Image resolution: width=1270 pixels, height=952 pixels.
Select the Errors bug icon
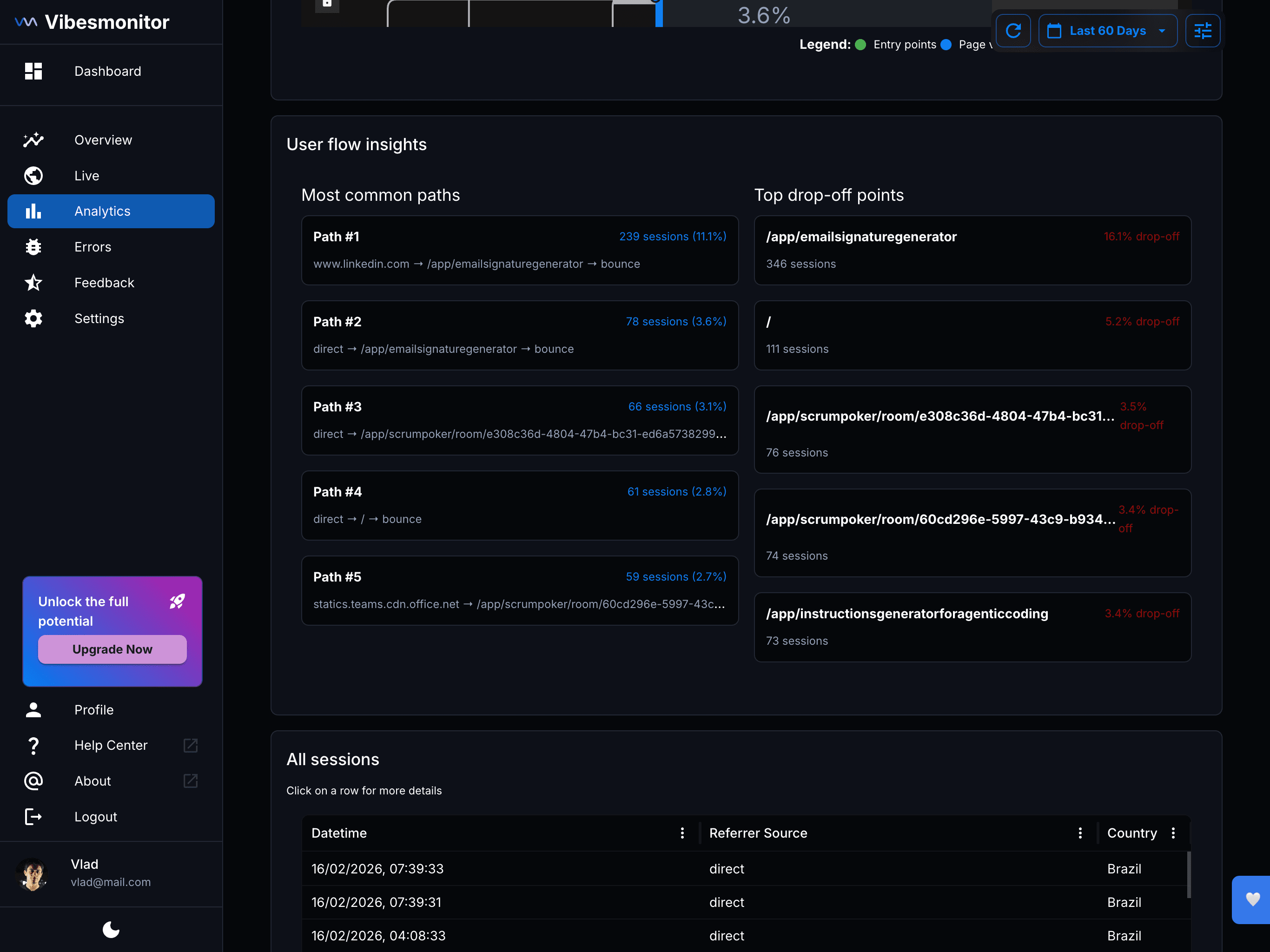[x=33, y=246]
